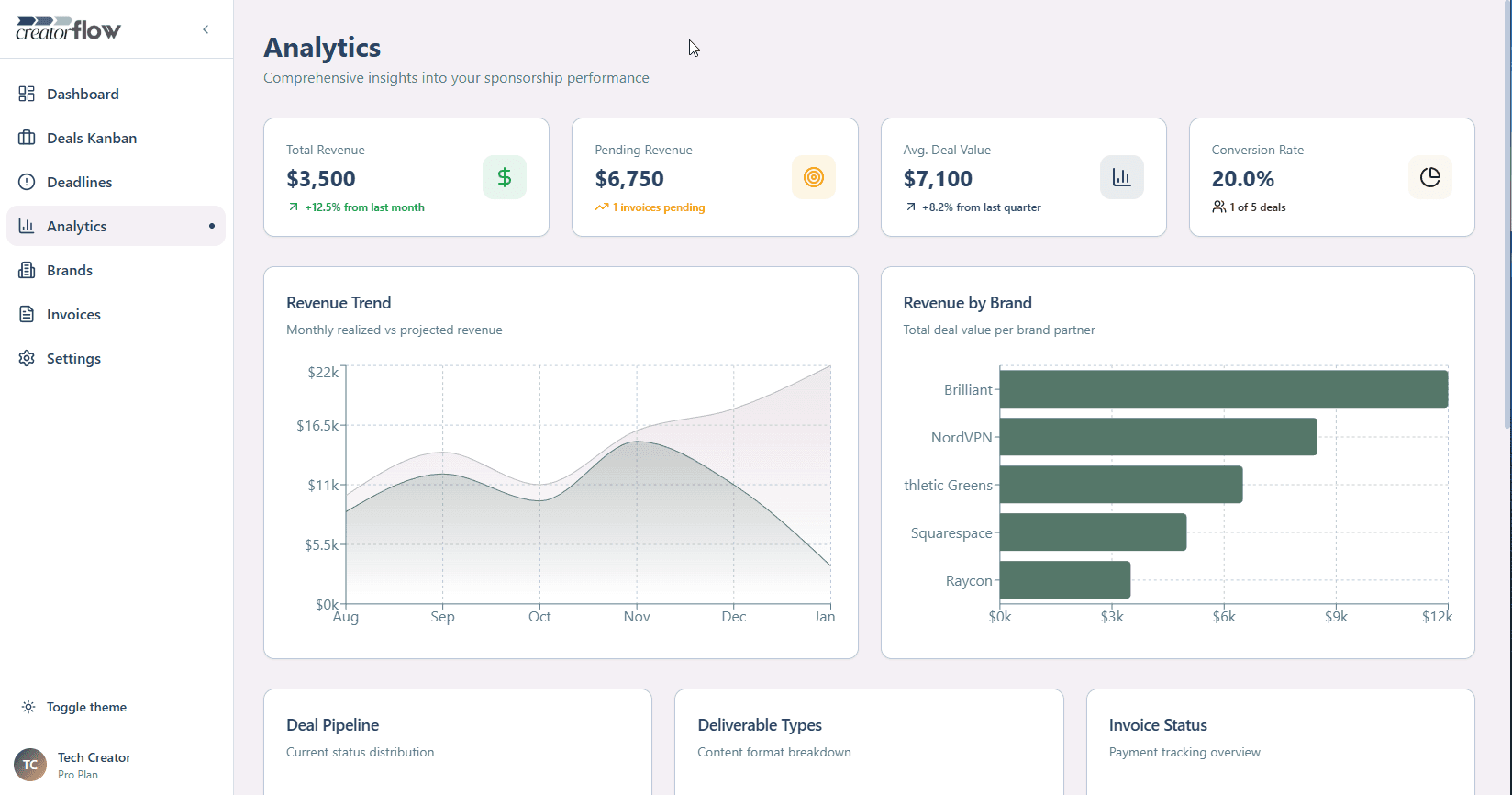The image size is (1512, 795).
Task: Open the Dashboard page from sidebar
Action: (83, 94)
